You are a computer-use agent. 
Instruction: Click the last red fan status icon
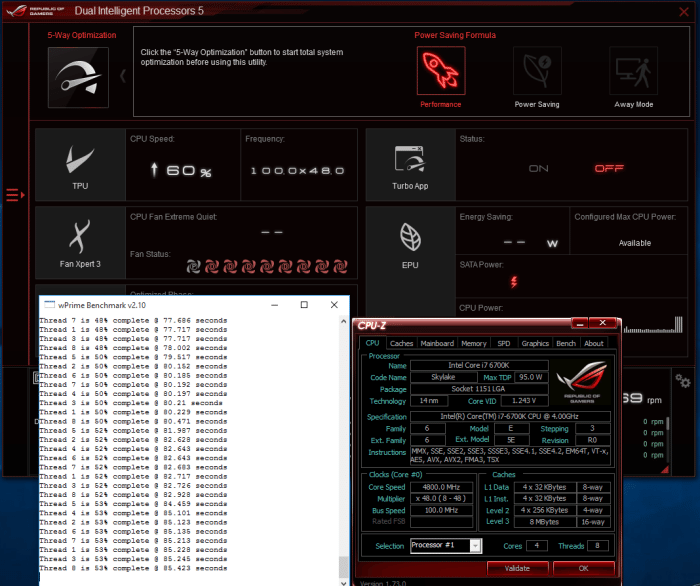coord(340,266)
